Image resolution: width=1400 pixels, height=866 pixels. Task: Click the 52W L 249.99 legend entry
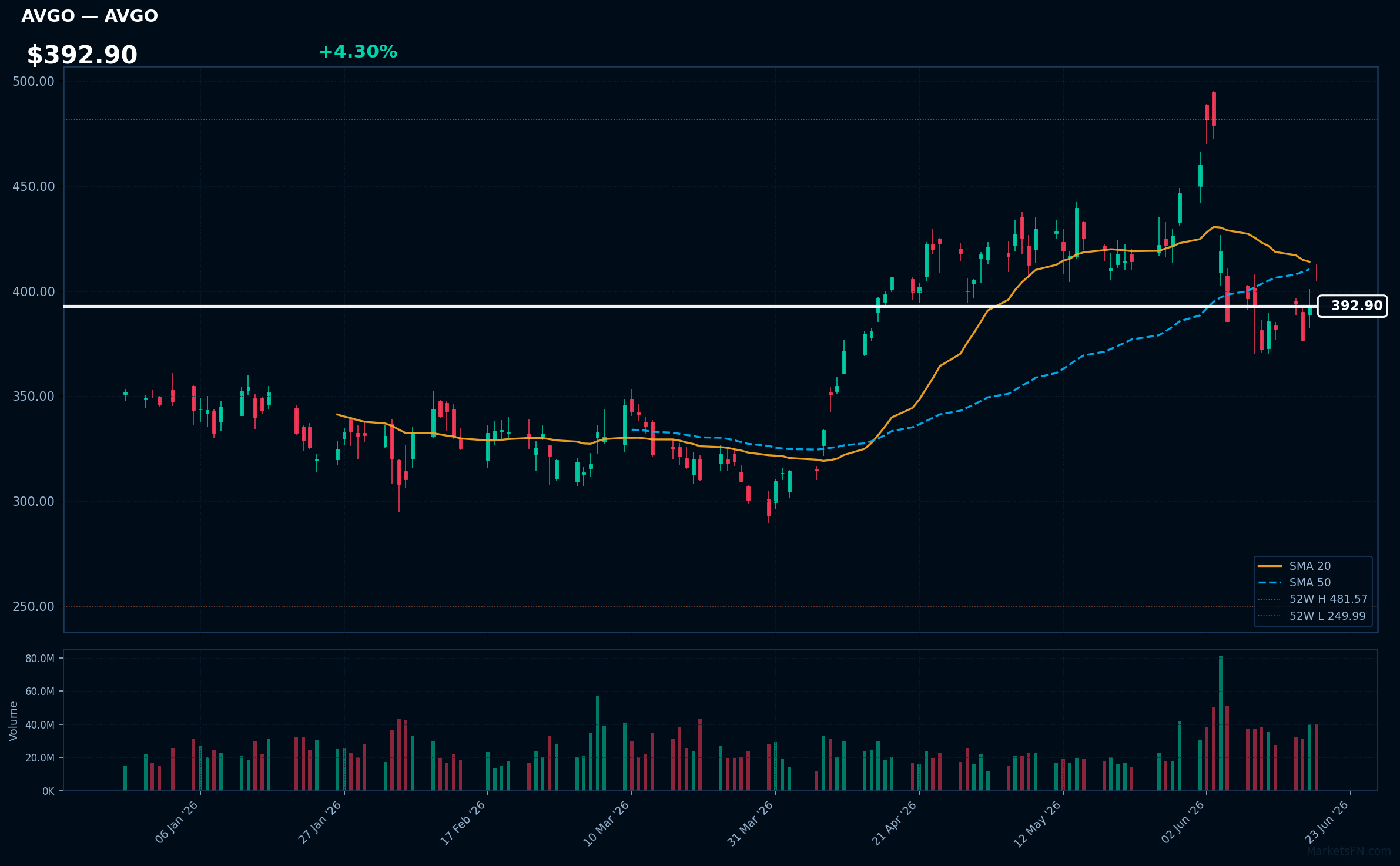[x=1328, y=616]
